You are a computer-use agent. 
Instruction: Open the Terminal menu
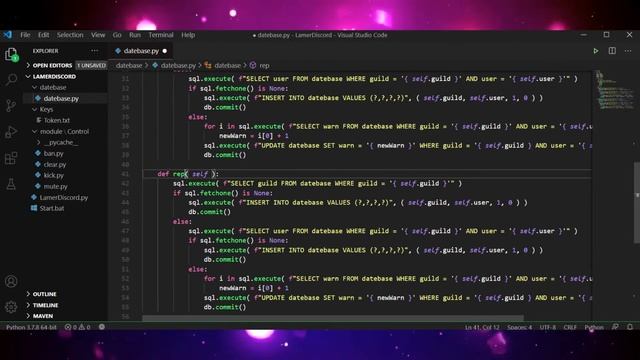pos(161,35)
